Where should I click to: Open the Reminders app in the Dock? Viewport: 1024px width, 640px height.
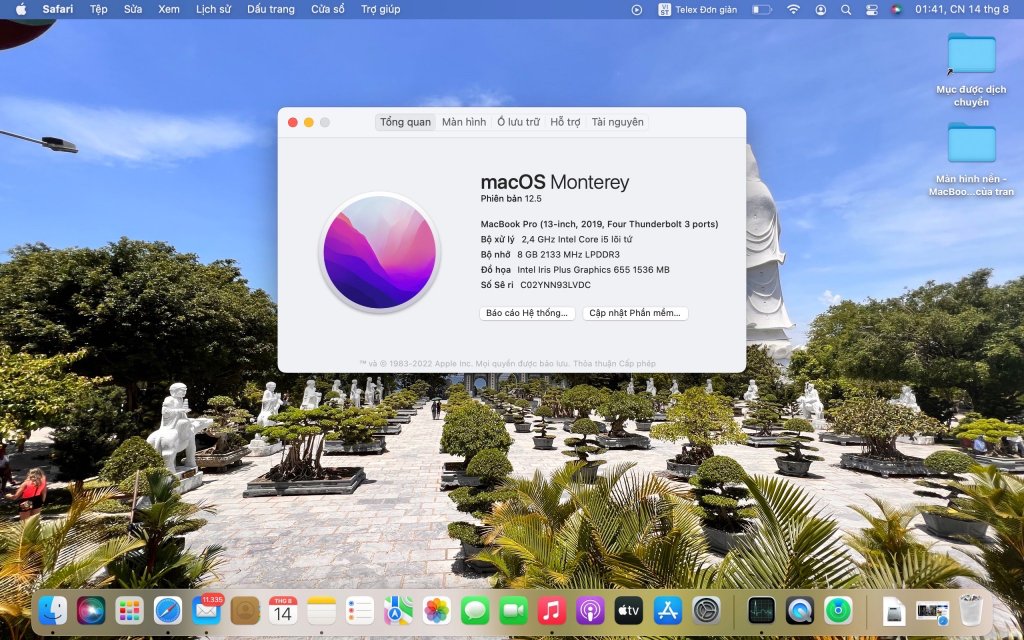(360, 611)
